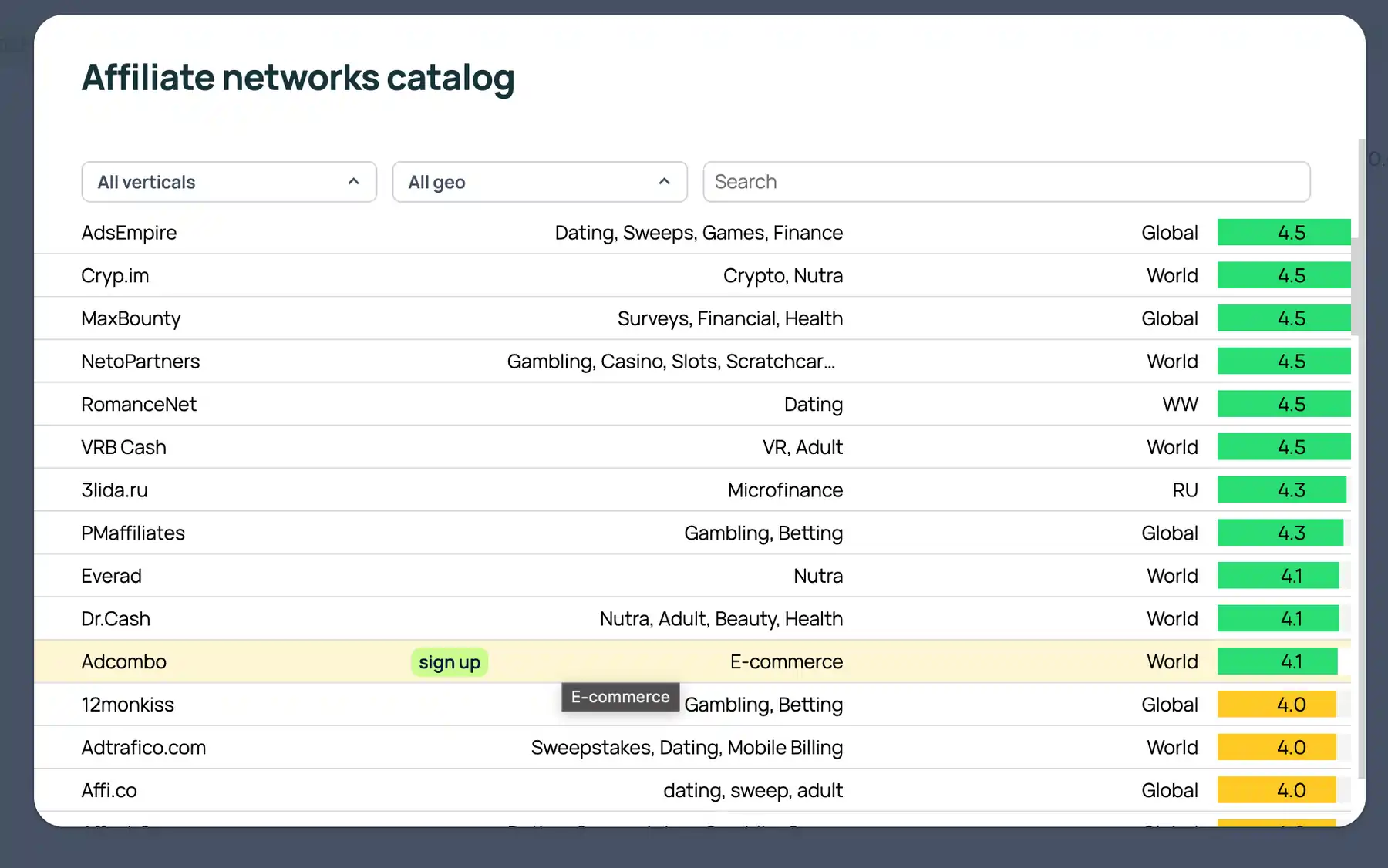Image resolution: width=1388 pixels, height=868 pixels.
Task: Click the Global geo cell for MaxBounty
Action: tap(1170, 318)
